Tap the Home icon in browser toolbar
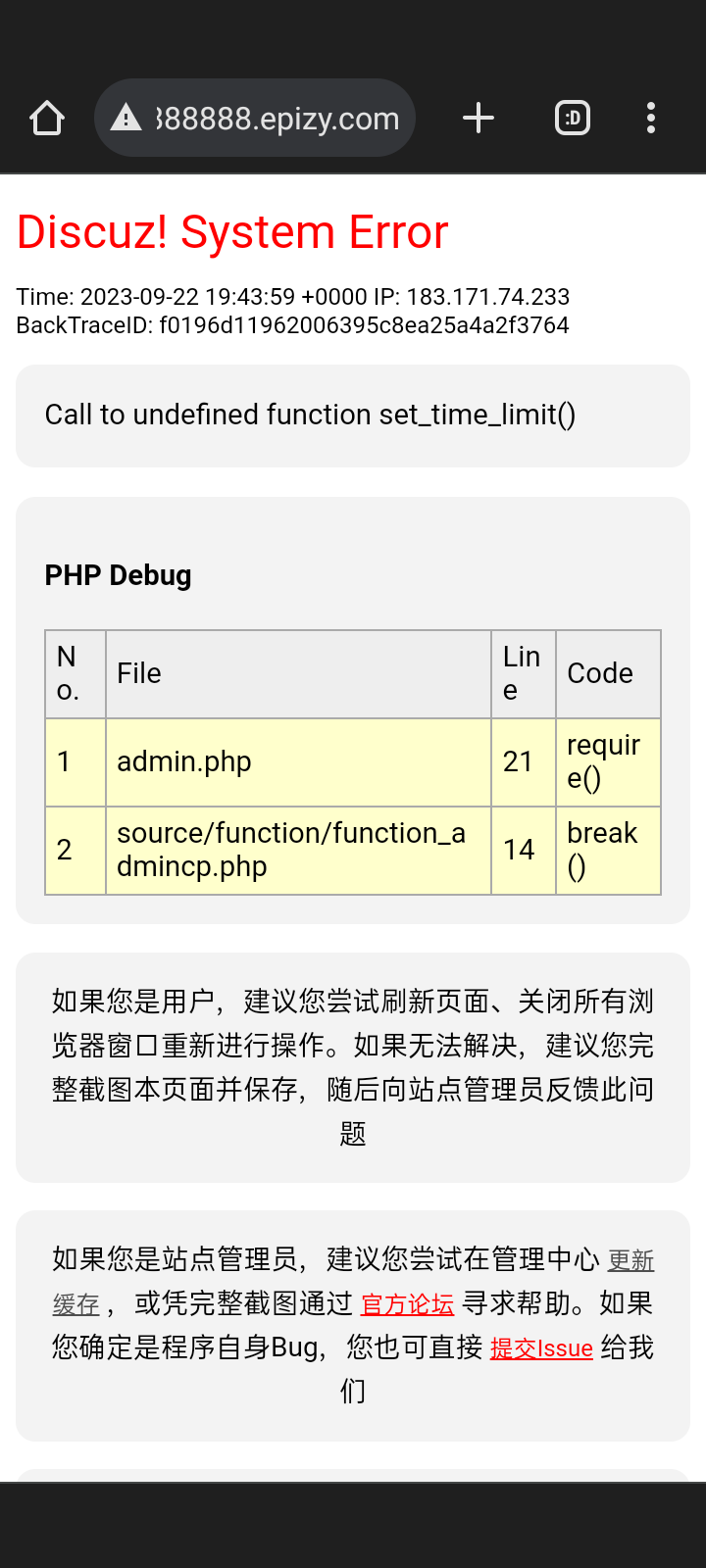The image size is (706, 1568). 47,119
